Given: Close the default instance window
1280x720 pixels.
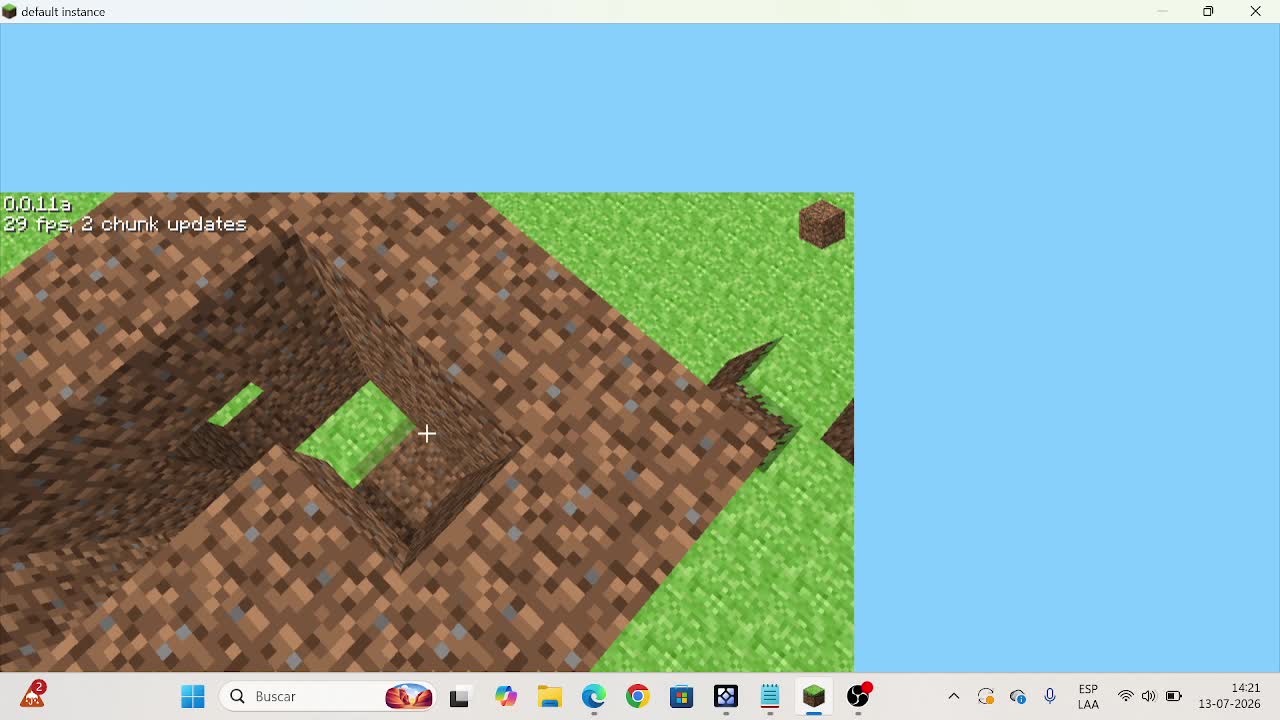Looking at the screenshot, I should point(1256,12).
